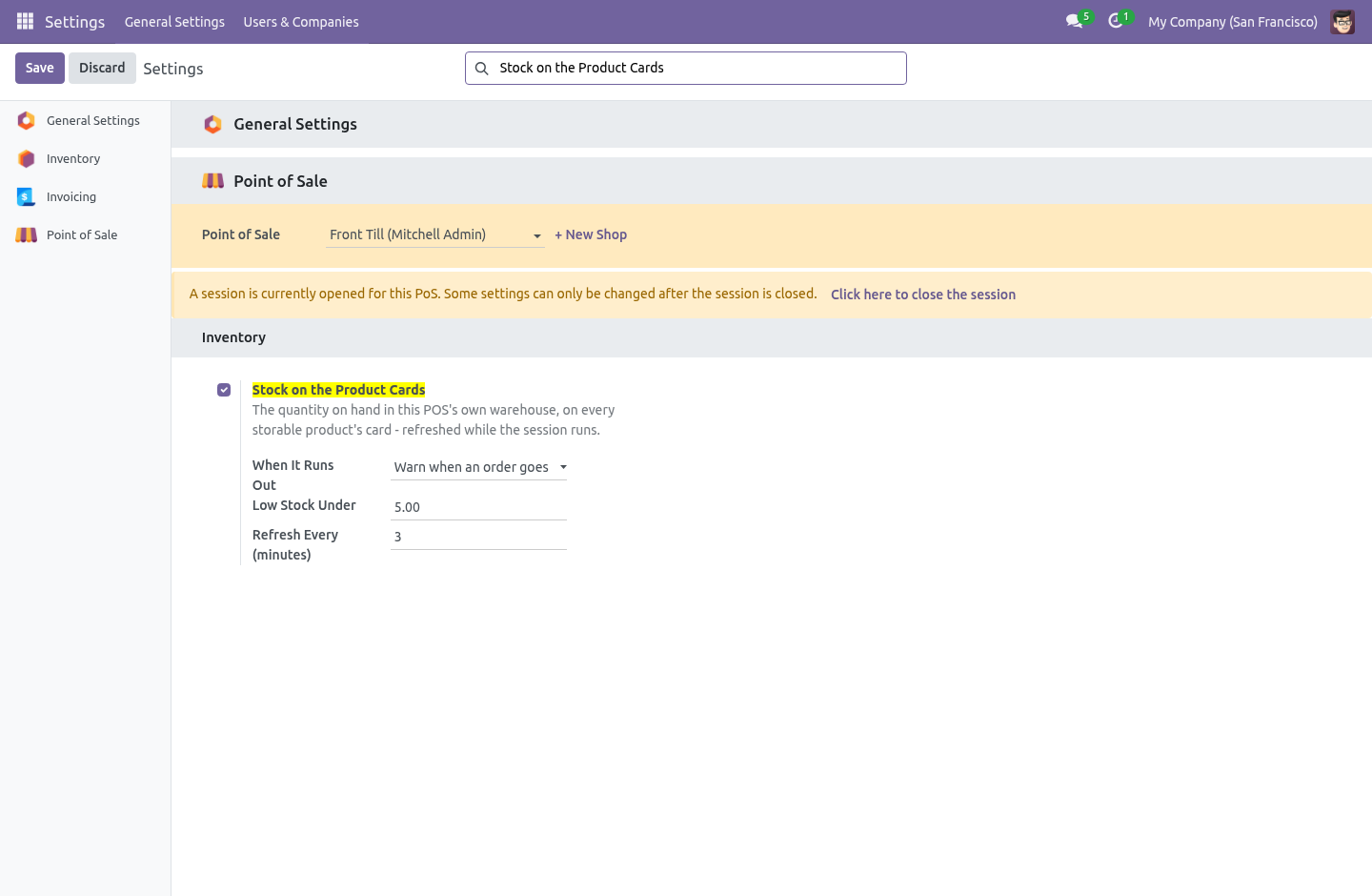
Task: Open the apps grid menu icon
Action: 25,21
